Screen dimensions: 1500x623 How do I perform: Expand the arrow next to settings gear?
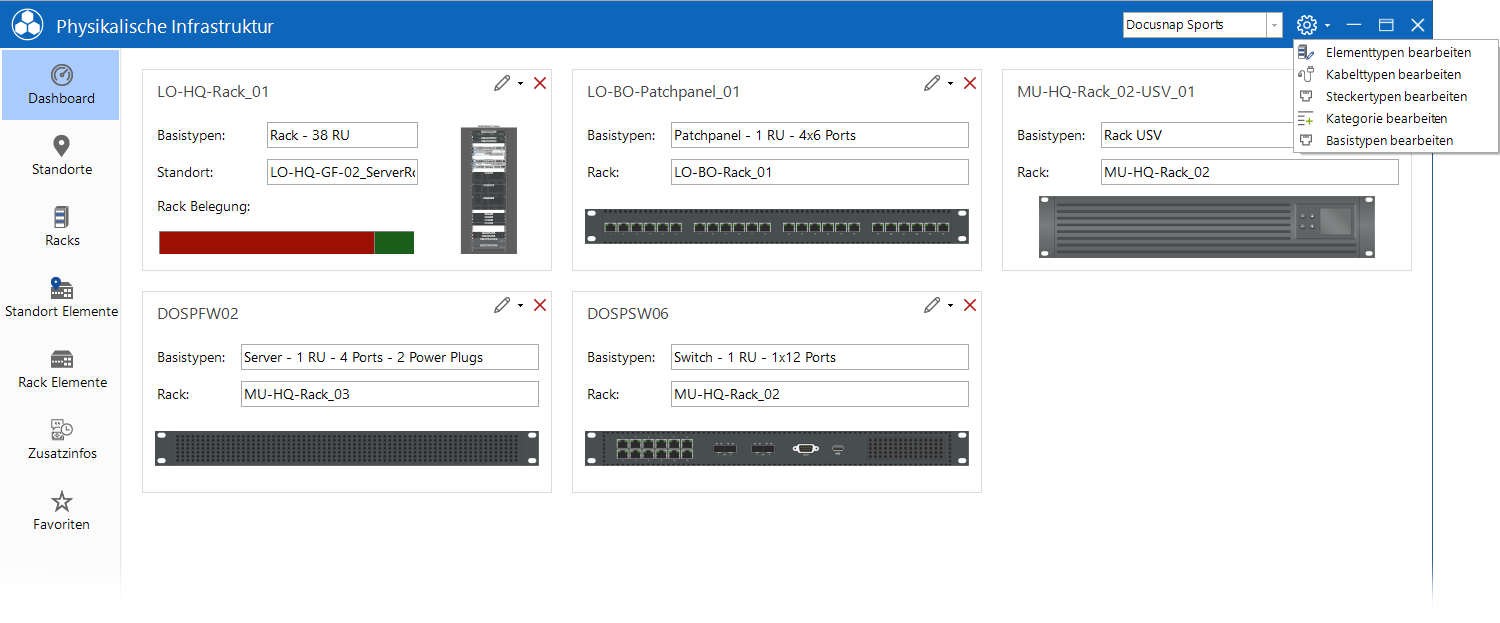coord(1327,26)
